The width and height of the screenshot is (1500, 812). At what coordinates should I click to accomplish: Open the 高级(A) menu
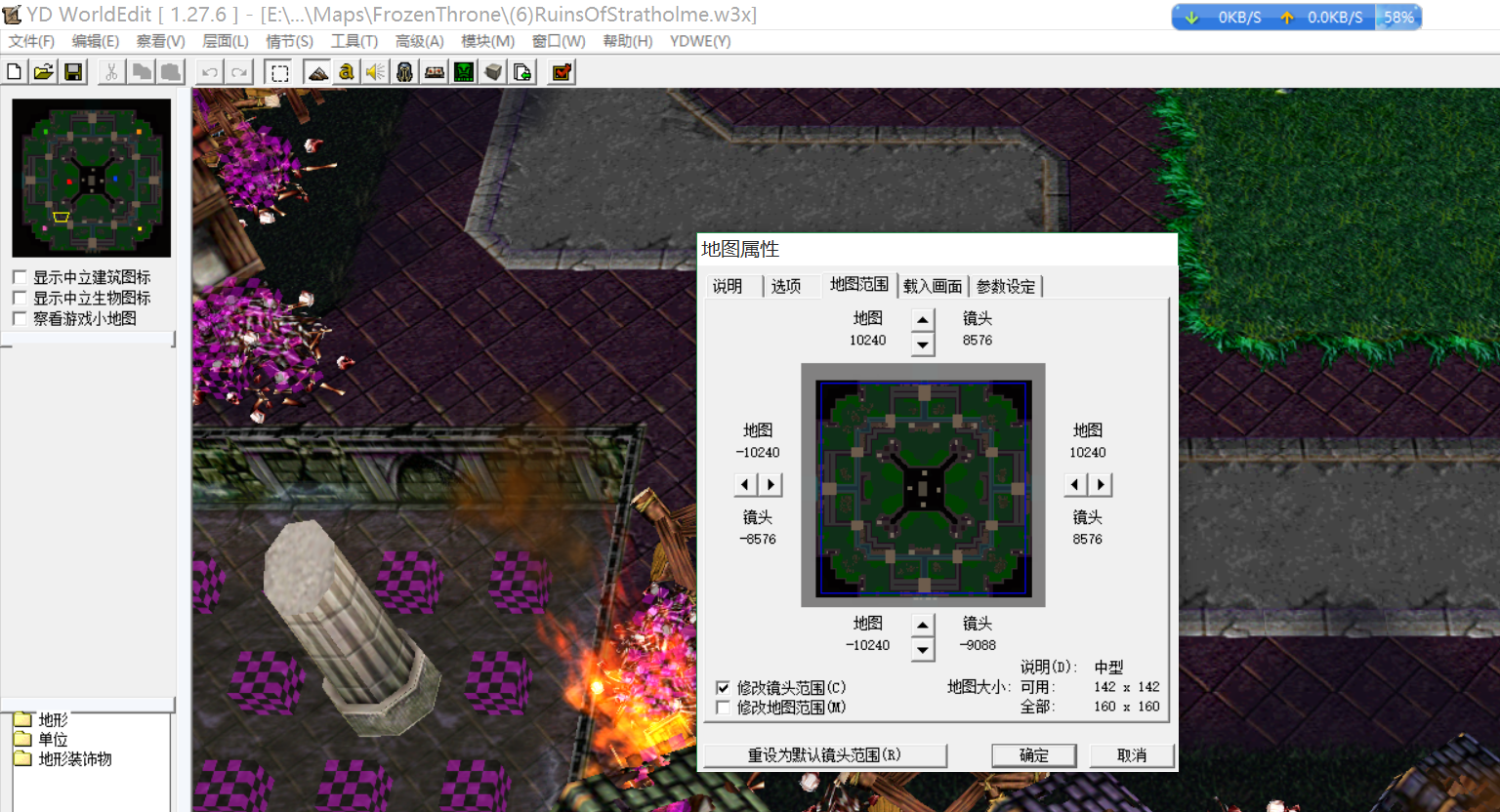(420, 41)
